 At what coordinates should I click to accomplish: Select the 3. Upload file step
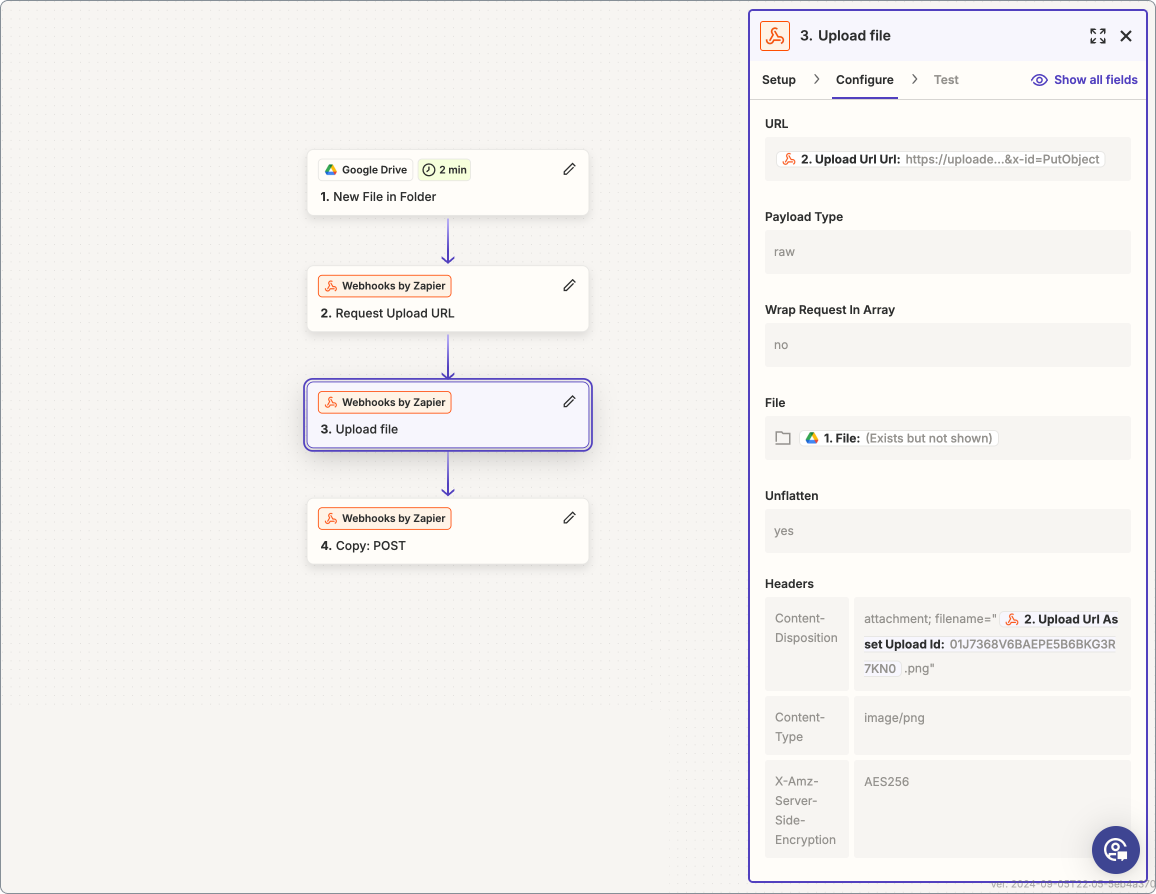pos(448,415)
